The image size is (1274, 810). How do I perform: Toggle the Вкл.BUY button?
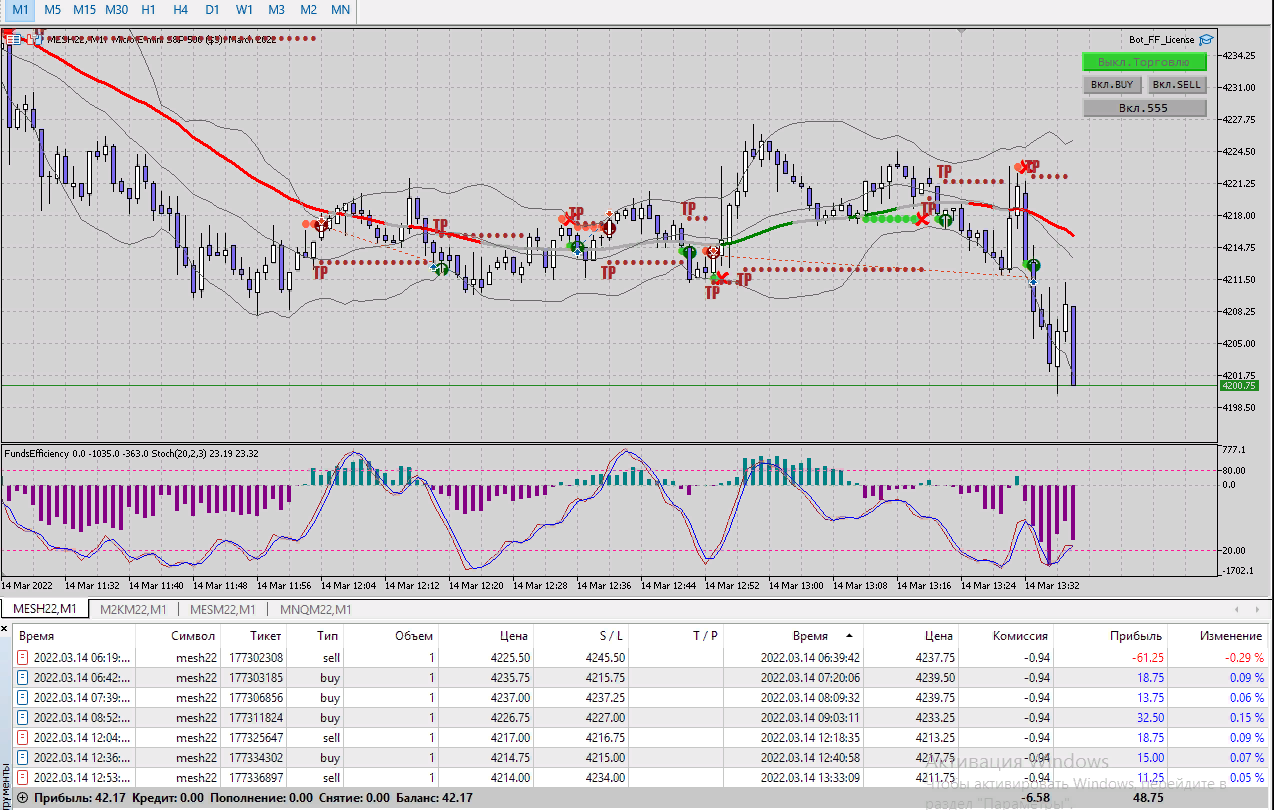coord(1112,85)
